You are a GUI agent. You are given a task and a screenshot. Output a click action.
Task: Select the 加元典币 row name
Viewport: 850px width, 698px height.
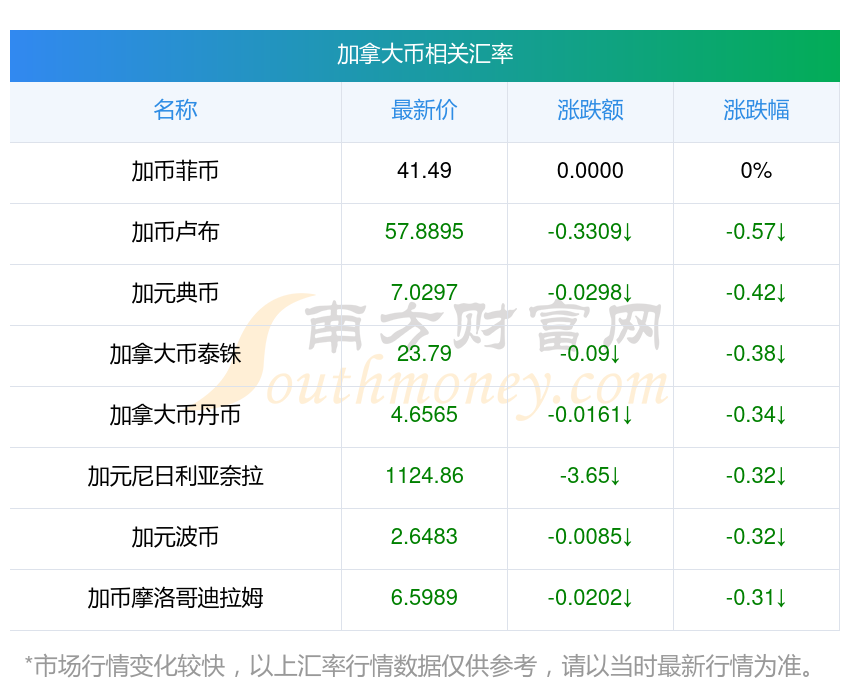[175, 293]
